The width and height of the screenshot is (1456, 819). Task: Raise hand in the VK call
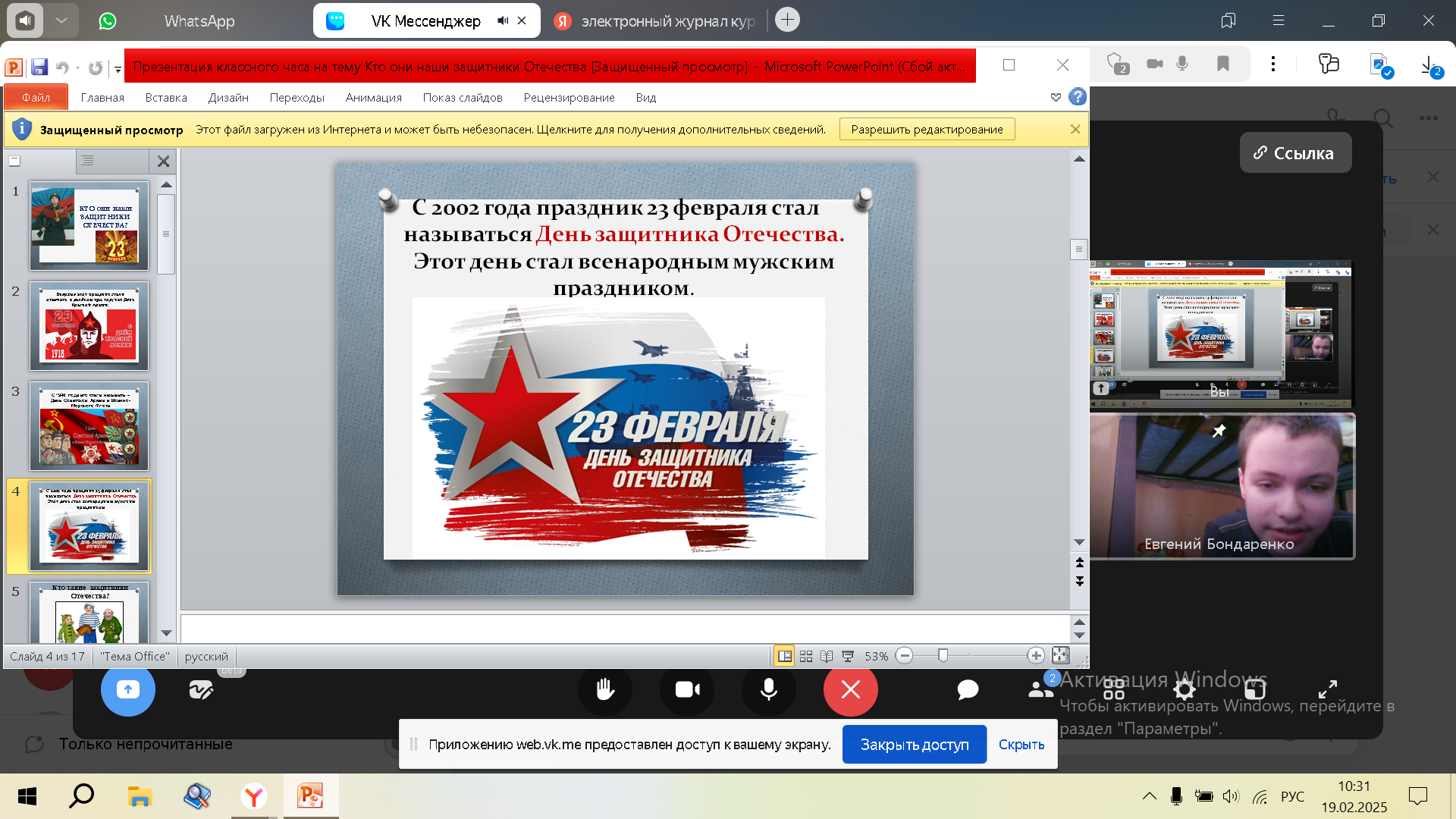(x=605, y=689)
